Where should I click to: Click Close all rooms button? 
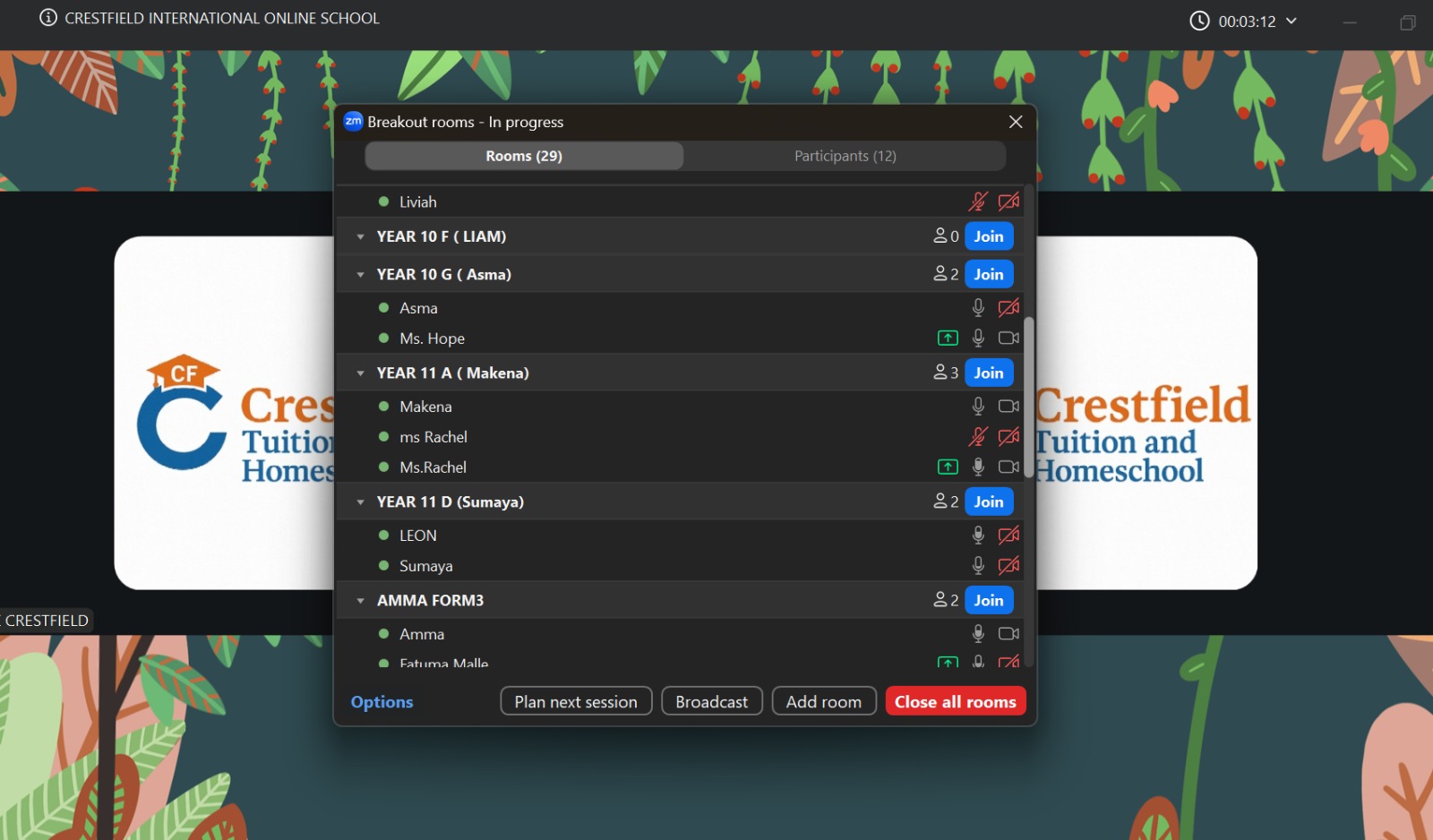[956, 701]
